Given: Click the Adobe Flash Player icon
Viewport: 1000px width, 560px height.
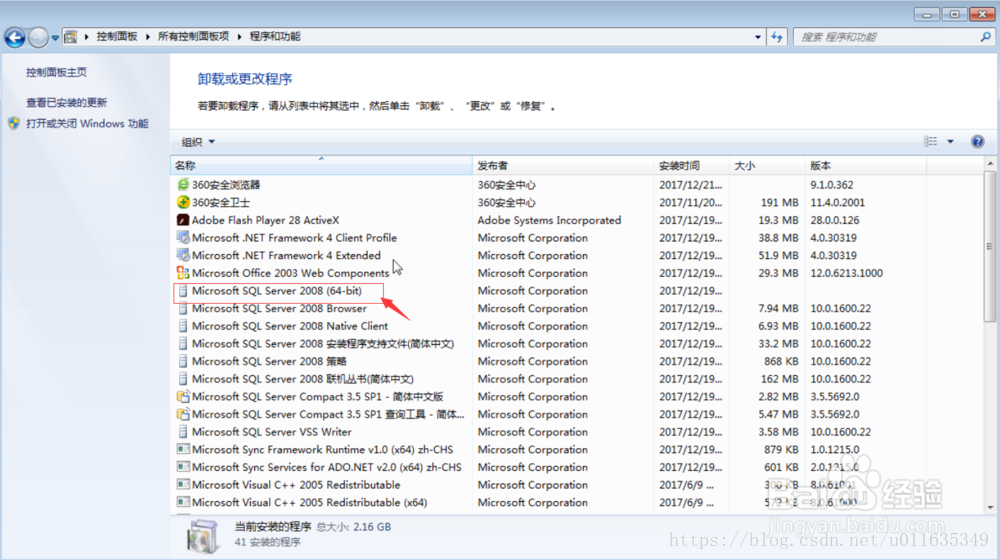Looking at the screenshot, I should click(183, 220).
